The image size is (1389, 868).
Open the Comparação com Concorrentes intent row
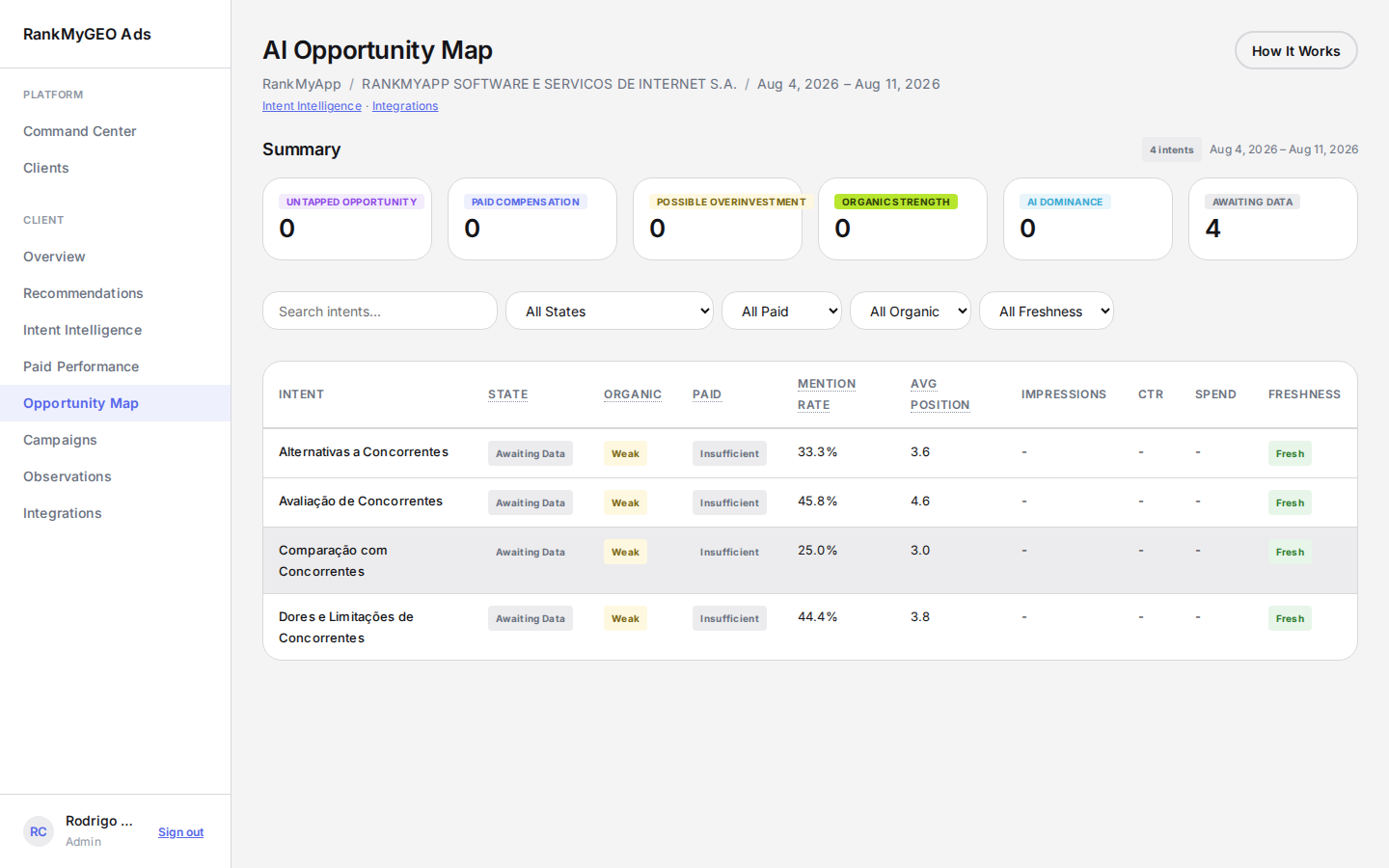[x=810, y=560]
